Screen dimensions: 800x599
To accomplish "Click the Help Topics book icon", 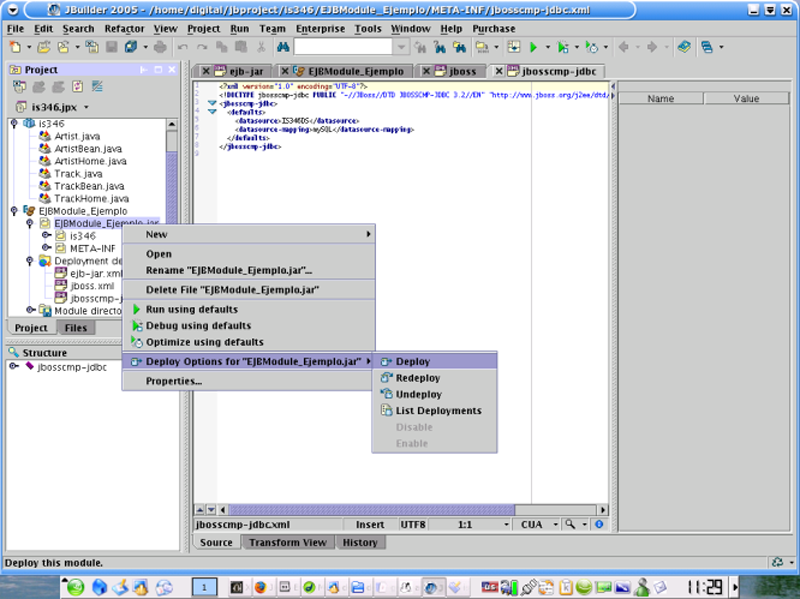I will (683, 47).
